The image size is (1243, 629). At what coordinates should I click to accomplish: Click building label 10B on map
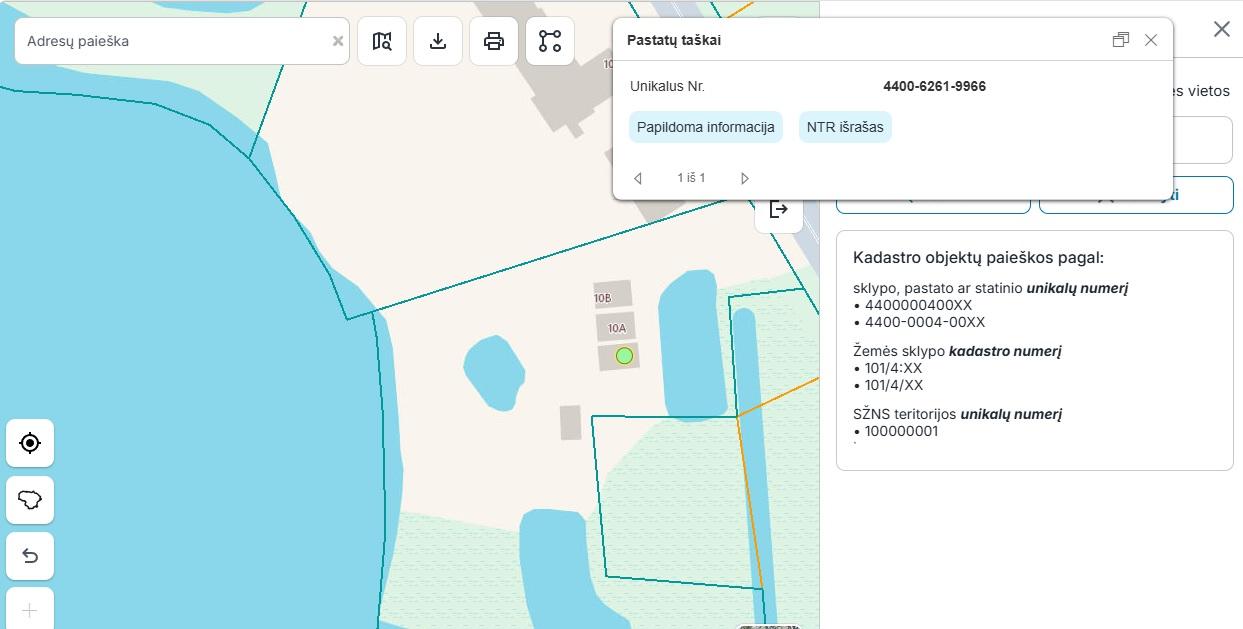pyautogui.click(x=602, y=298)
